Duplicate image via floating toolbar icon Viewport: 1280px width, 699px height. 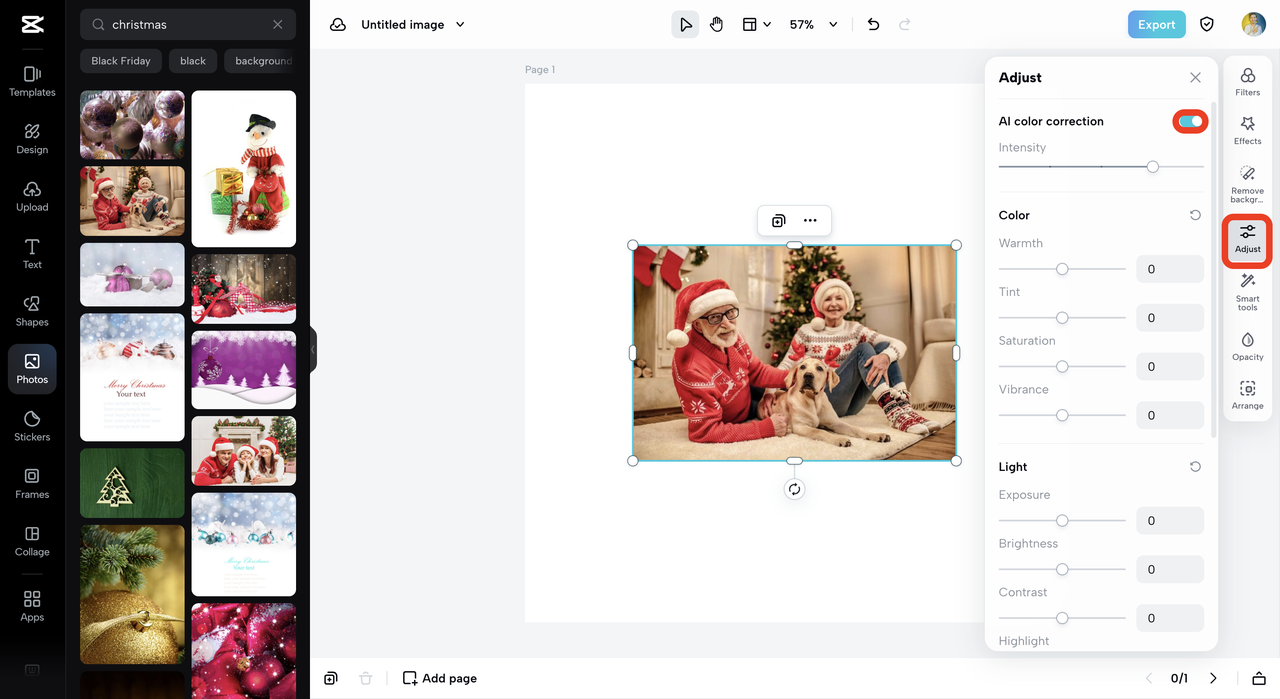[x=778, y=221]
